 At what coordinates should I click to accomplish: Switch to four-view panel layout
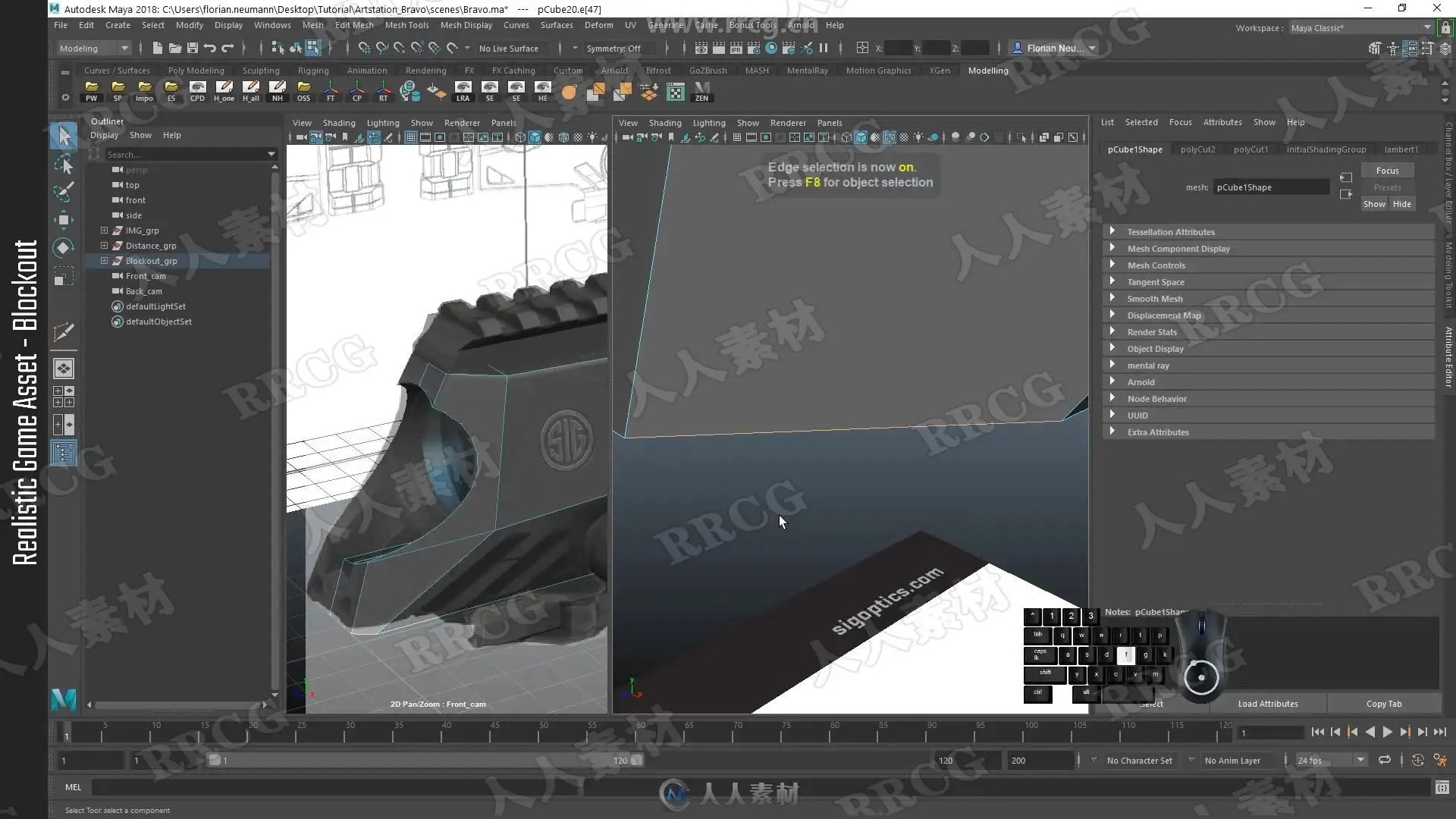(64, 397)
